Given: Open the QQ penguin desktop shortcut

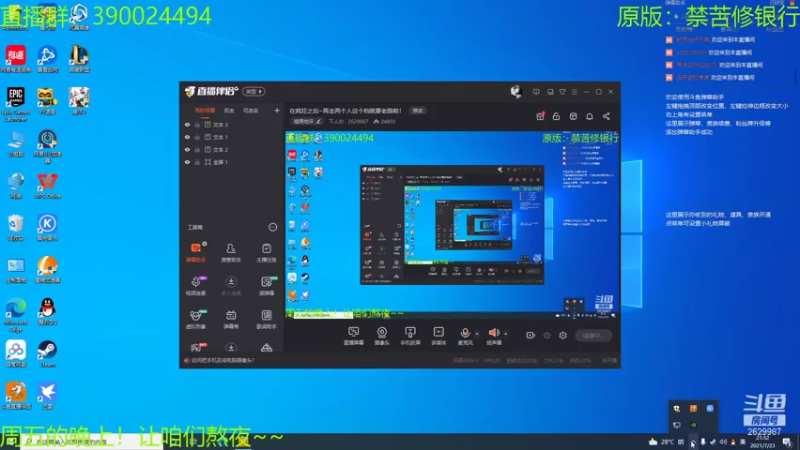Looking at the screenshot, I should pyautogui.click(x=47, y=312).
